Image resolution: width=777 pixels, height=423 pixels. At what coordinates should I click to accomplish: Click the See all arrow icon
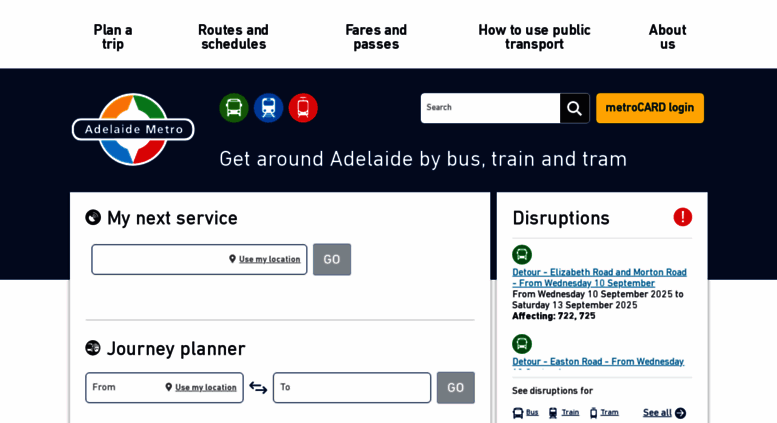[x=680, y=413]
